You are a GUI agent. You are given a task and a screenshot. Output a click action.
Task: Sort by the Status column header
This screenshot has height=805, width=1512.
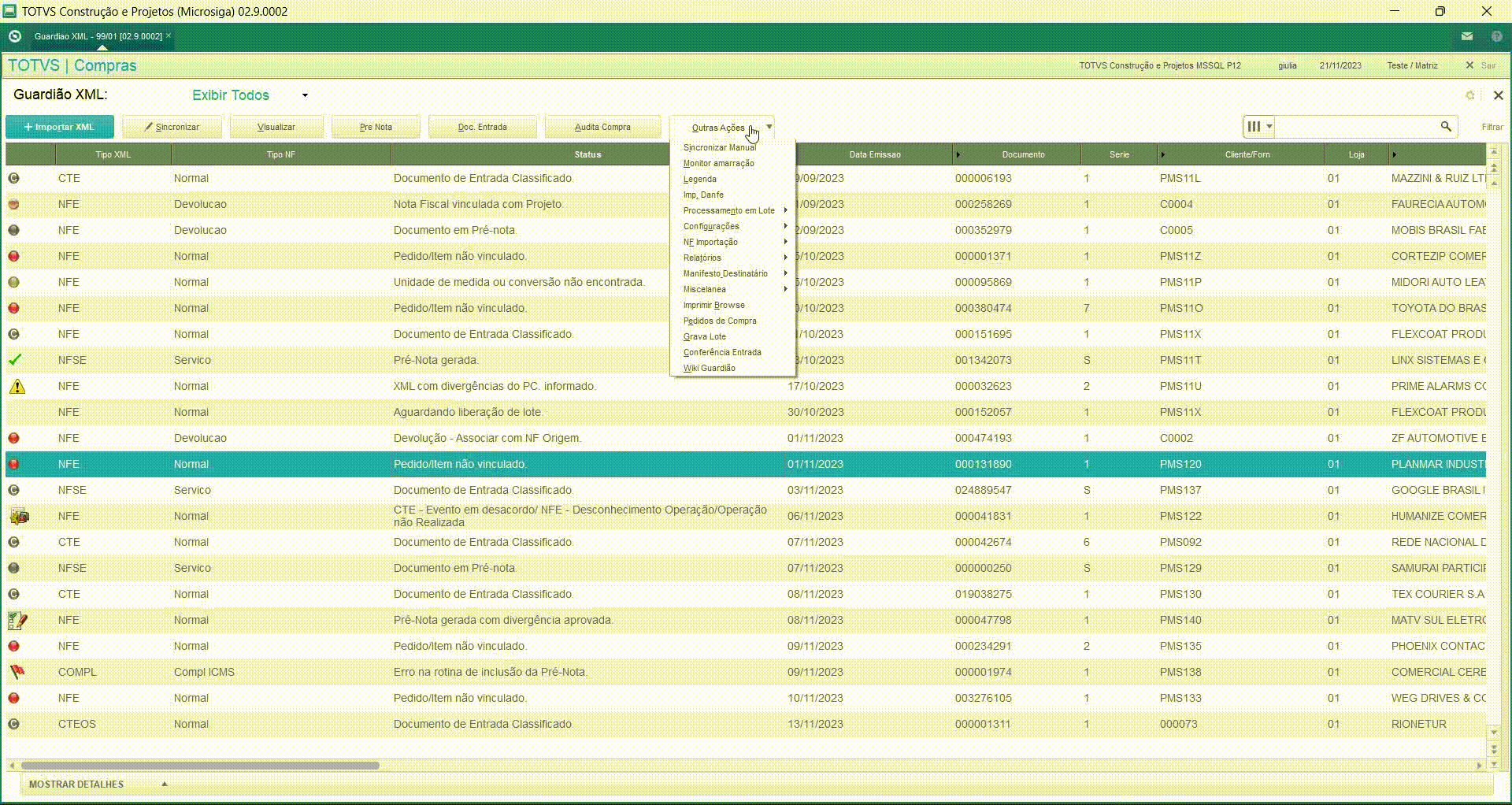pyautogui.click(x=587, y=154)
